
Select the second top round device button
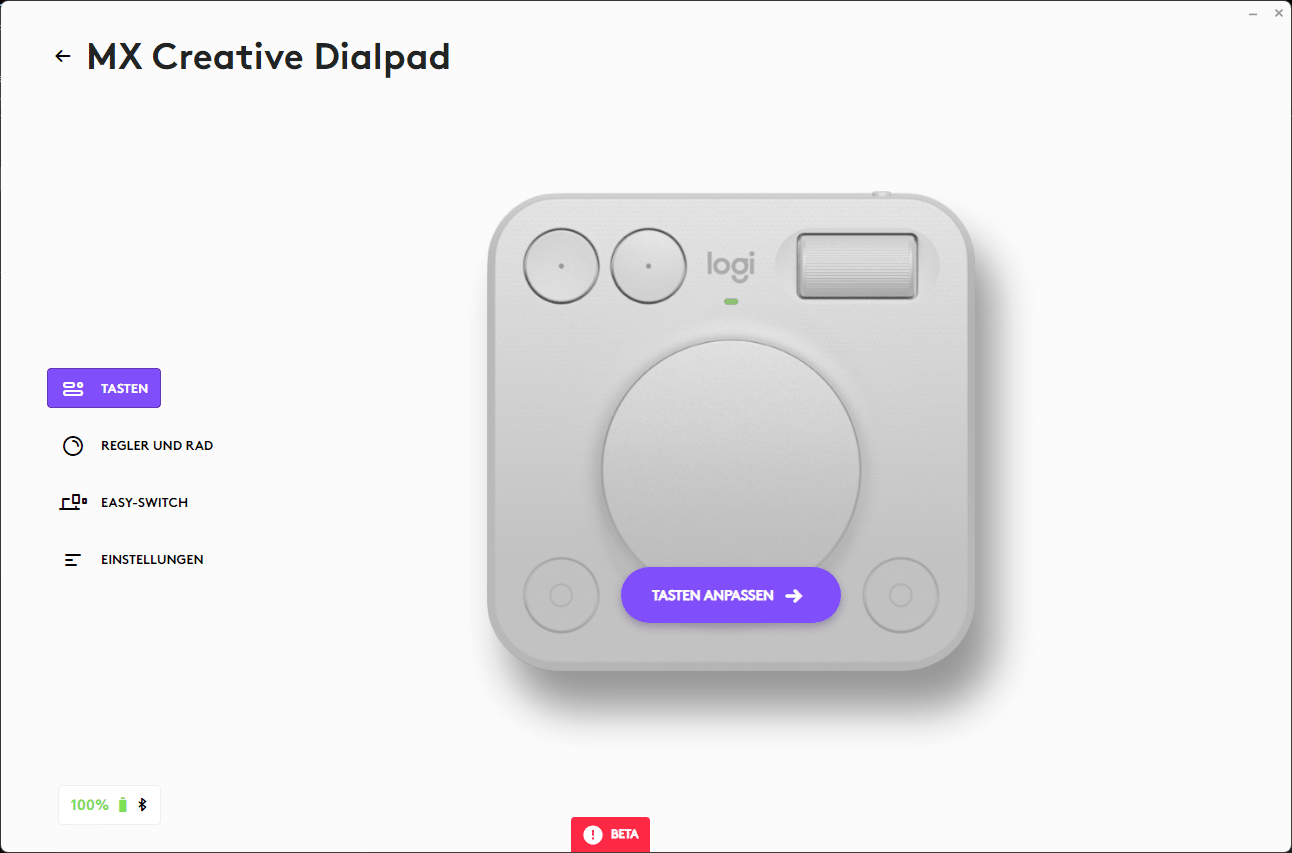point(648,266)
